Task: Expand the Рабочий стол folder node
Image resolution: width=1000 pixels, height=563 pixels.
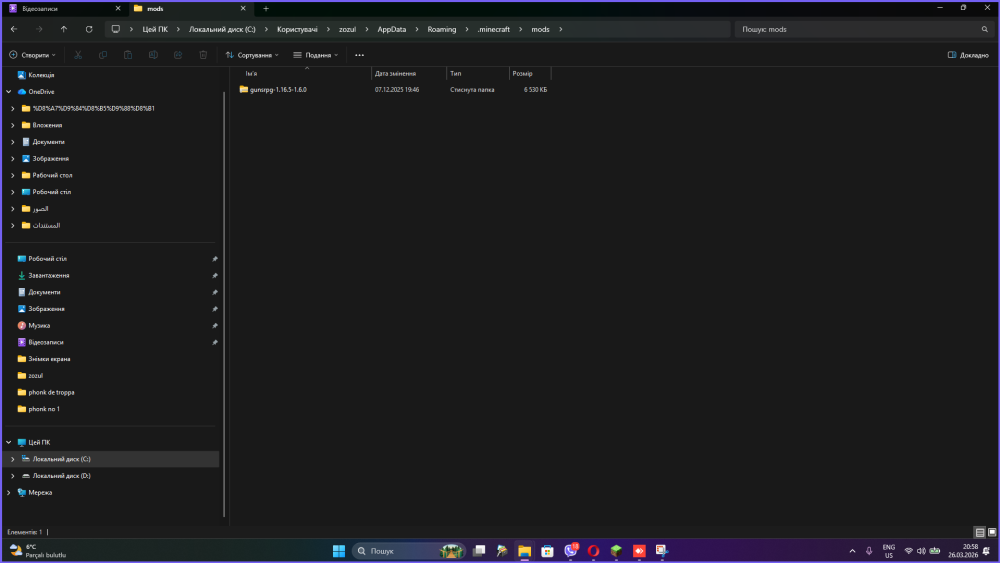Action: [x=13, y=175]
